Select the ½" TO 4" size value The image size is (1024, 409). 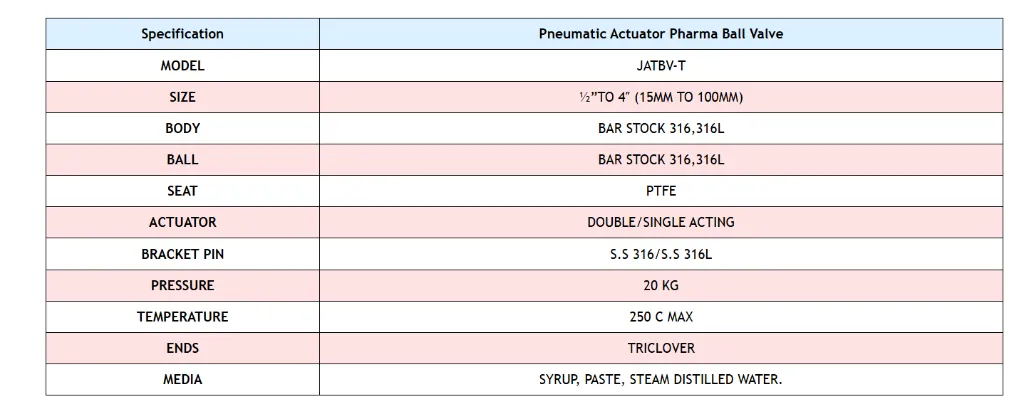660,97
